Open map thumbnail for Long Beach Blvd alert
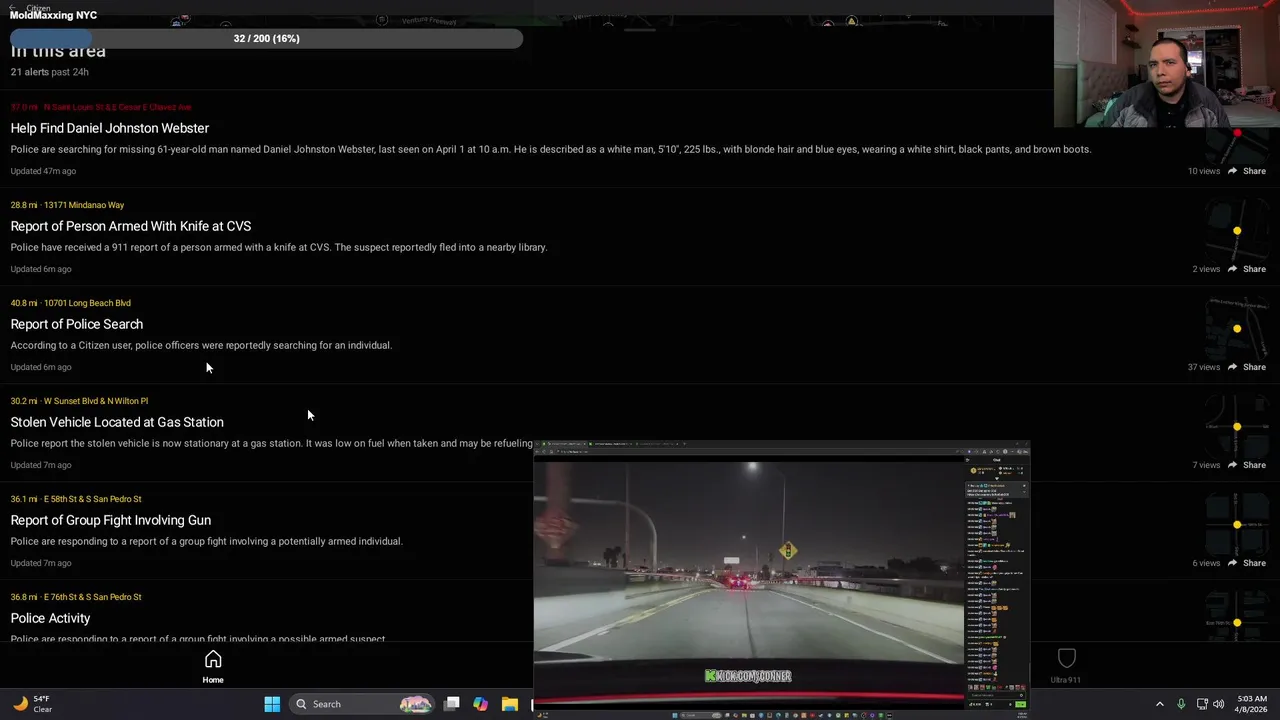The width and height of the screenshot is (1280, 720). point(1237,329)
